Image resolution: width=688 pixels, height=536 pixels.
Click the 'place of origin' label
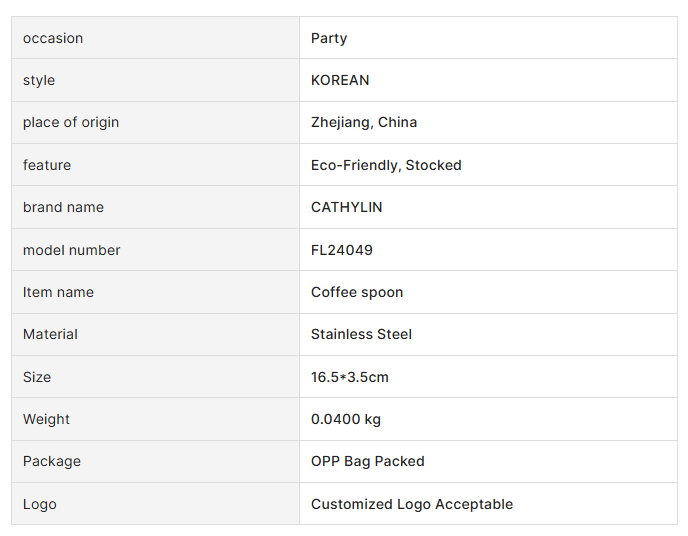pos(71,122)
